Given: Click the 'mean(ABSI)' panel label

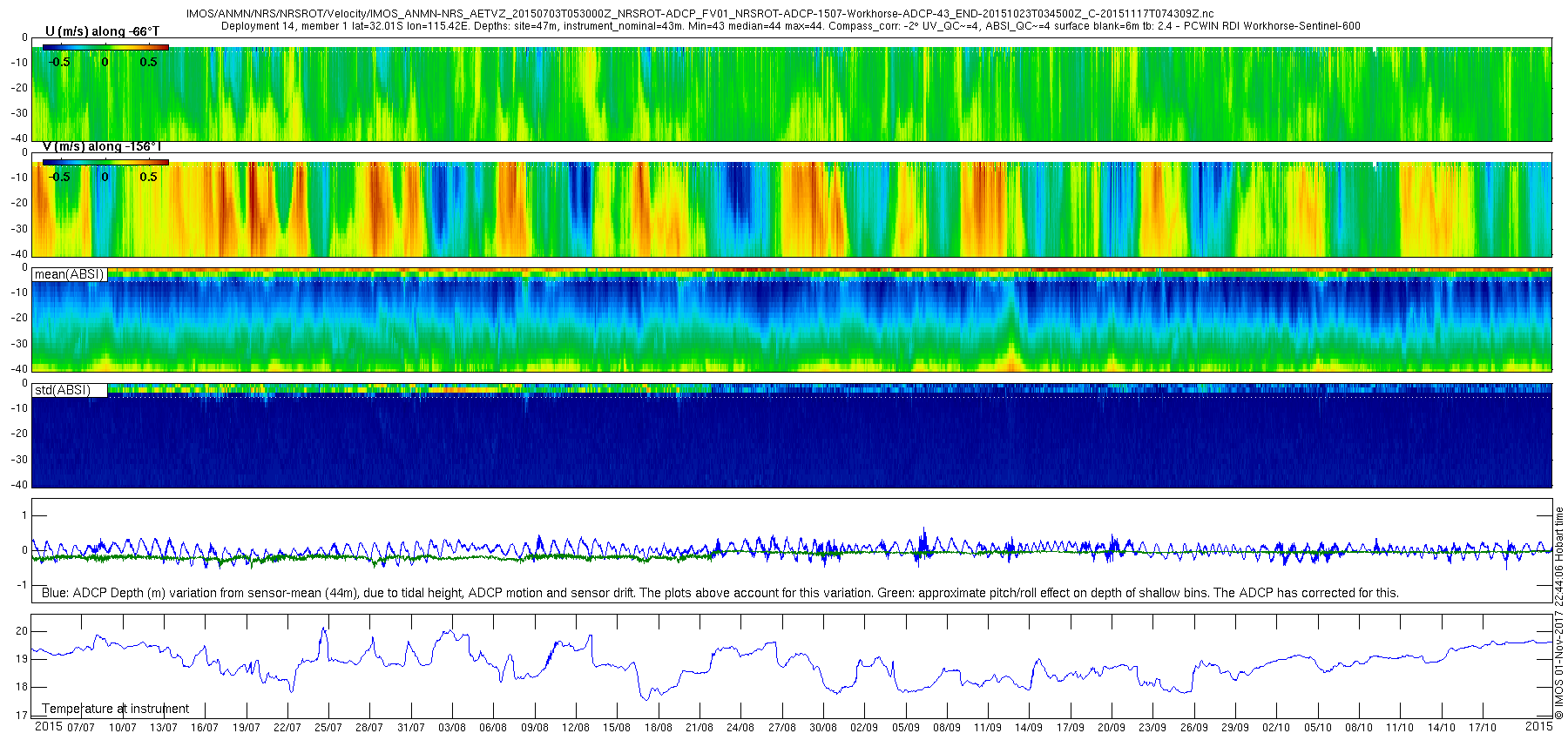Looking at the screenshot, I should [69, 274].
